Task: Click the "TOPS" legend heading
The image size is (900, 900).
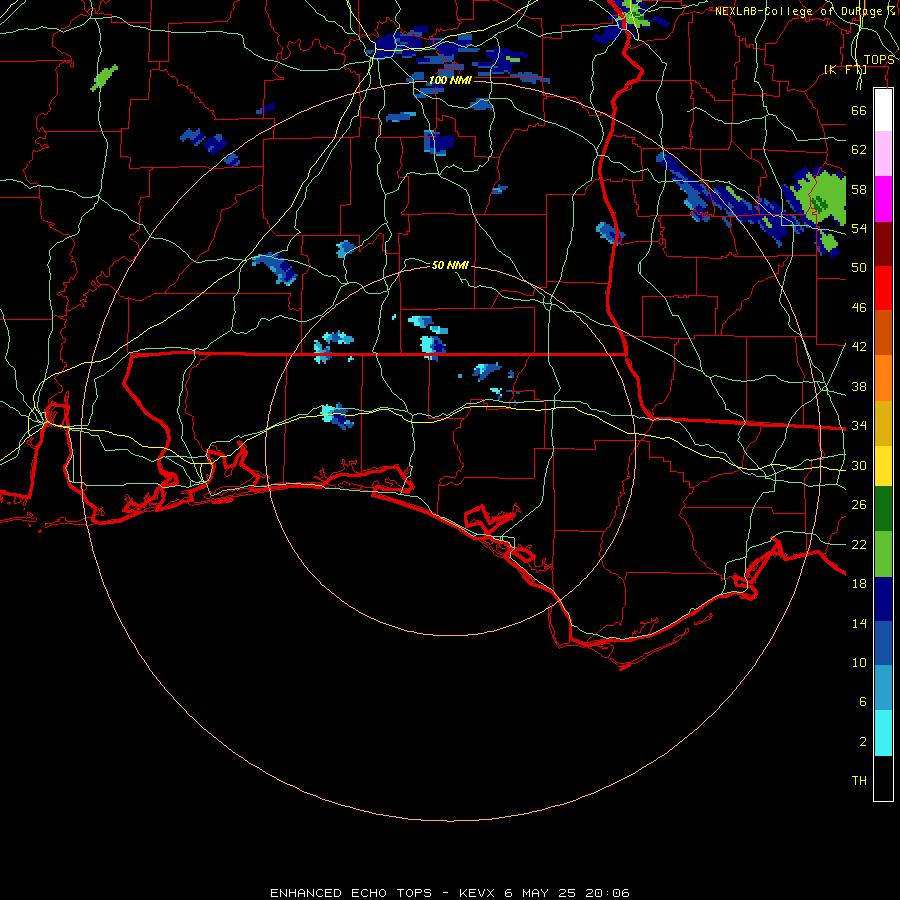Action: click(879, 60)
